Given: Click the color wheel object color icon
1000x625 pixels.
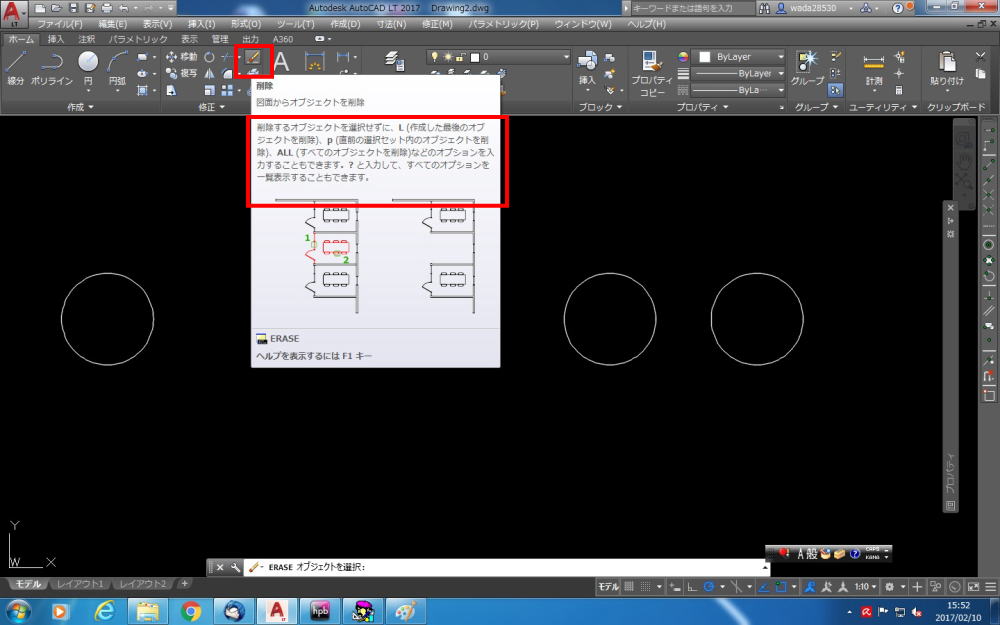Looking at the screenshot, I should pos(683,57).
